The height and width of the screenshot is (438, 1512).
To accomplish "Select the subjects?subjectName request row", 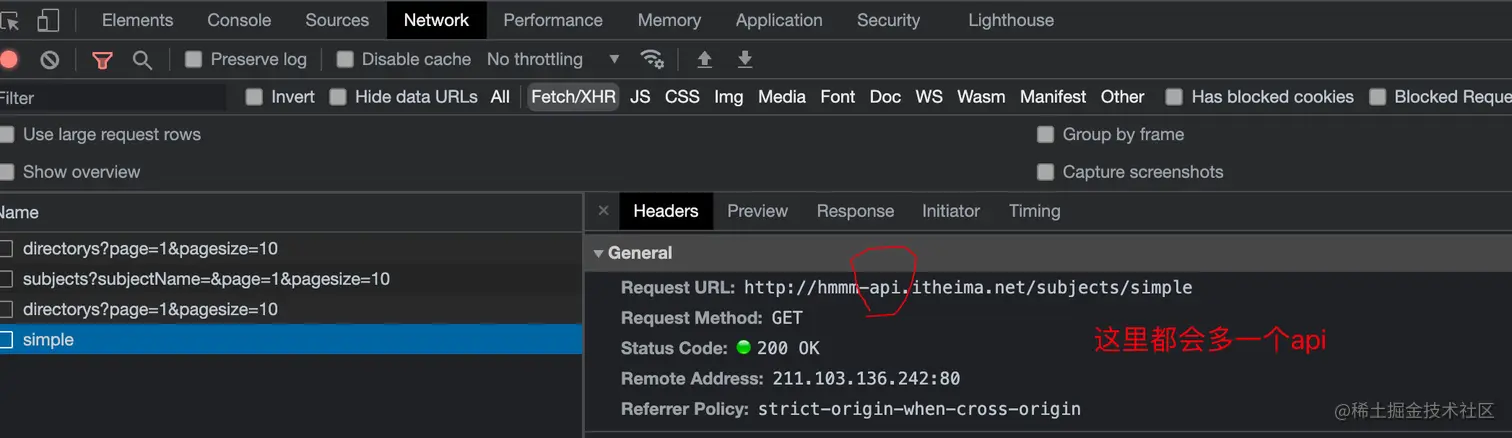I will pyautogui.click(x=206, y=279).
